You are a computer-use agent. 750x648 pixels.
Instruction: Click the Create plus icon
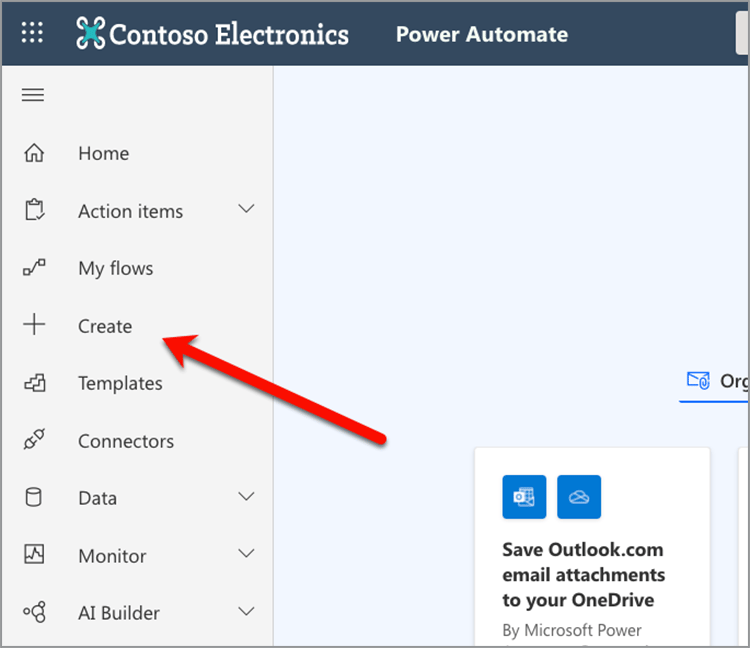click(34, 325)
